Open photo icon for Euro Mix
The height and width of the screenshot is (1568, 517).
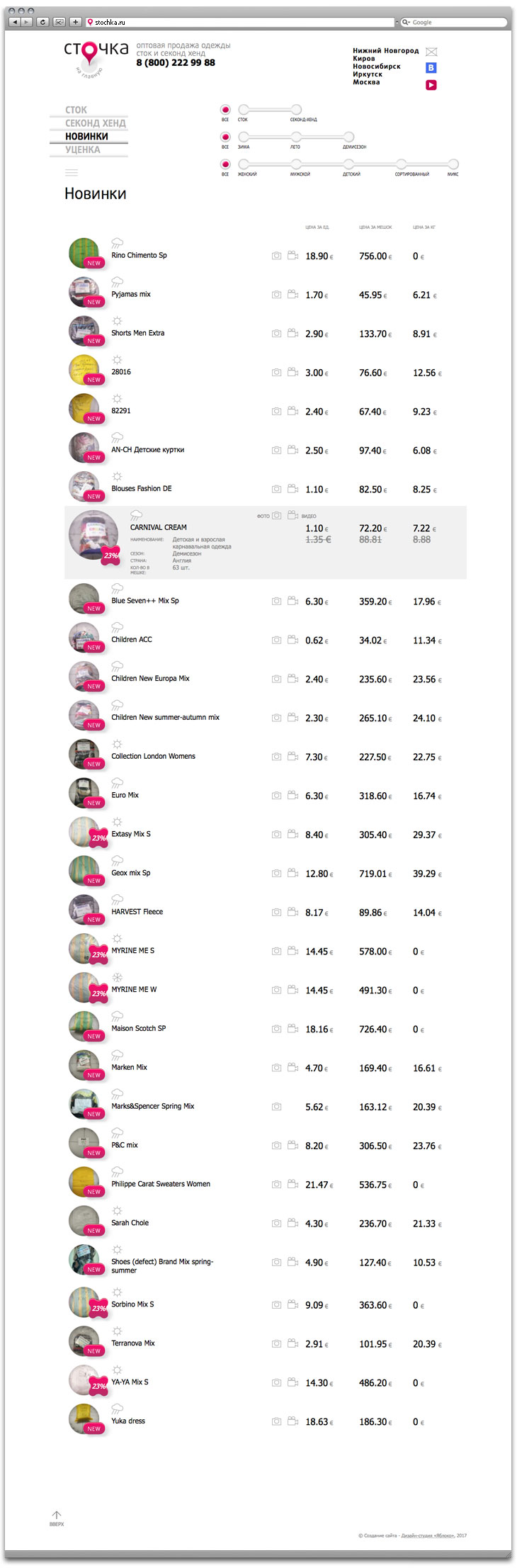click(276, 796)
